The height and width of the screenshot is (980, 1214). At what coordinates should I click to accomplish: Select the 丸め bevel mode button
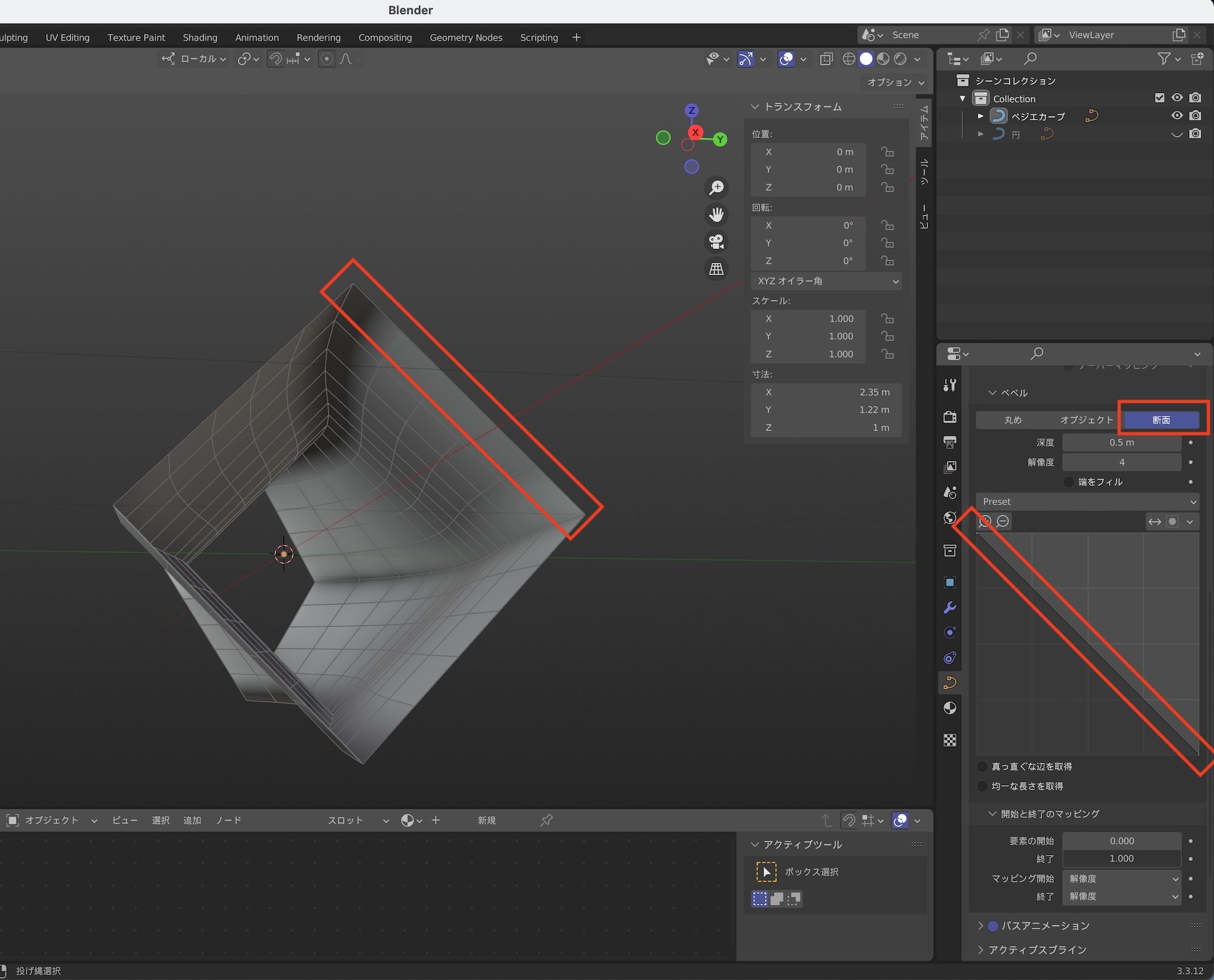[x=1012, y=420]
